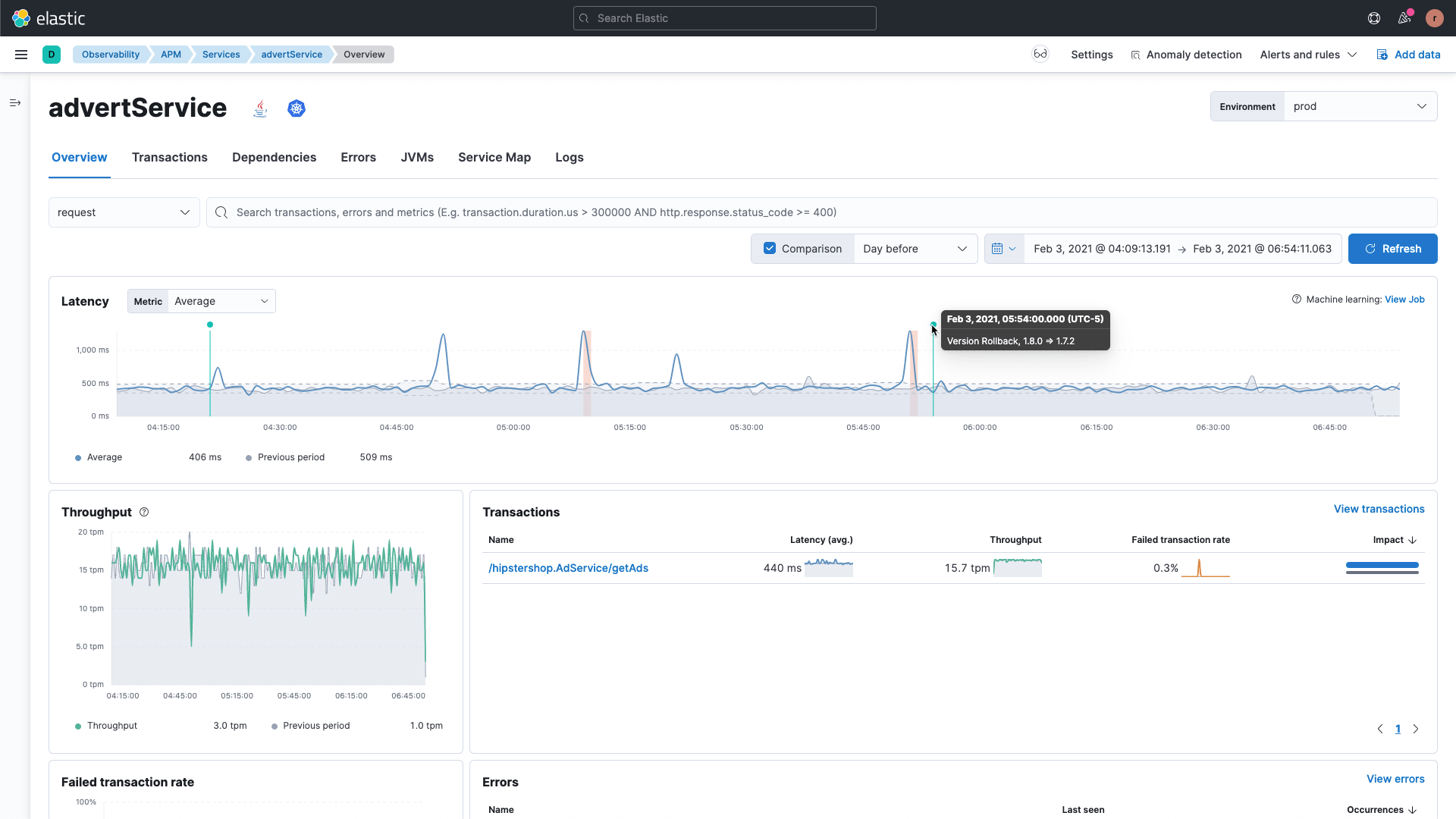This screenshot has height=819, width=1456.
Task: Sort transactions by the Impact arrow
Action: pyautogui.click(x=1413, y=540)
